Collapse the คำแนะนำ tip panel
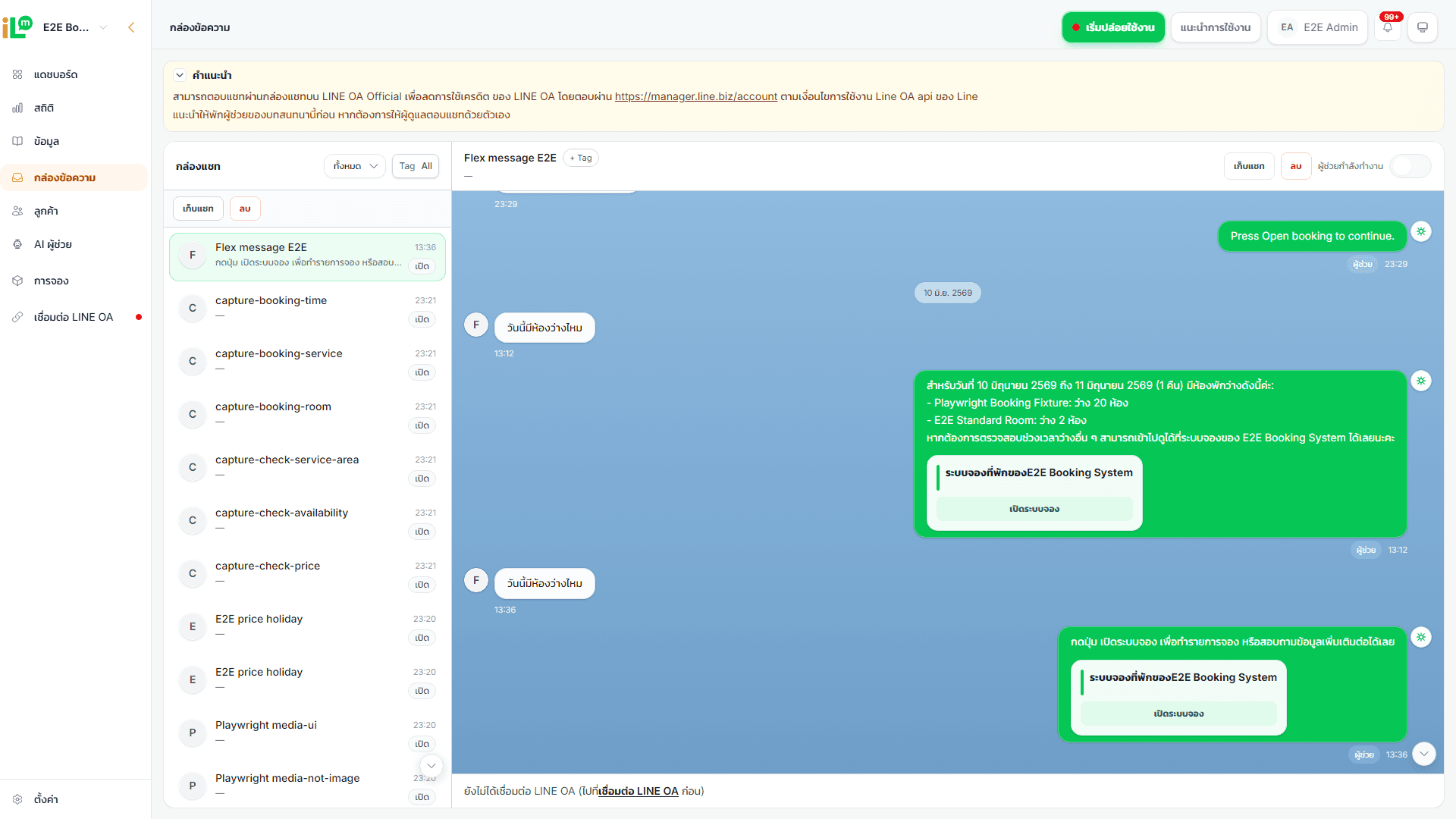The width and height of the screenshot is (1456, 819). coord(180,75)
